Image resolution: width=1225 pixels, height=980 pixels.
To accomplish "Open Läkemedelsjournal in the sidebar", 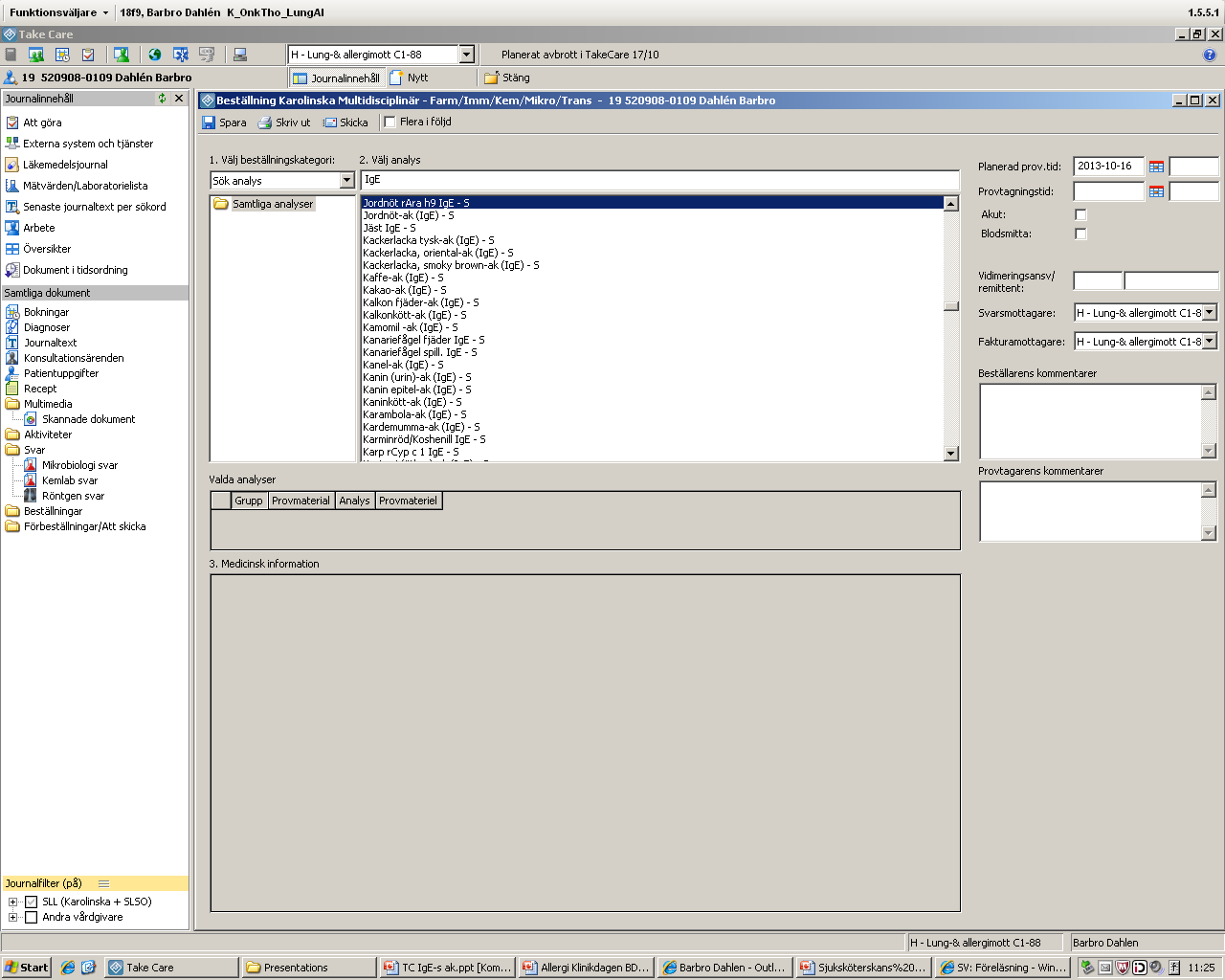I will pos(65,165).
